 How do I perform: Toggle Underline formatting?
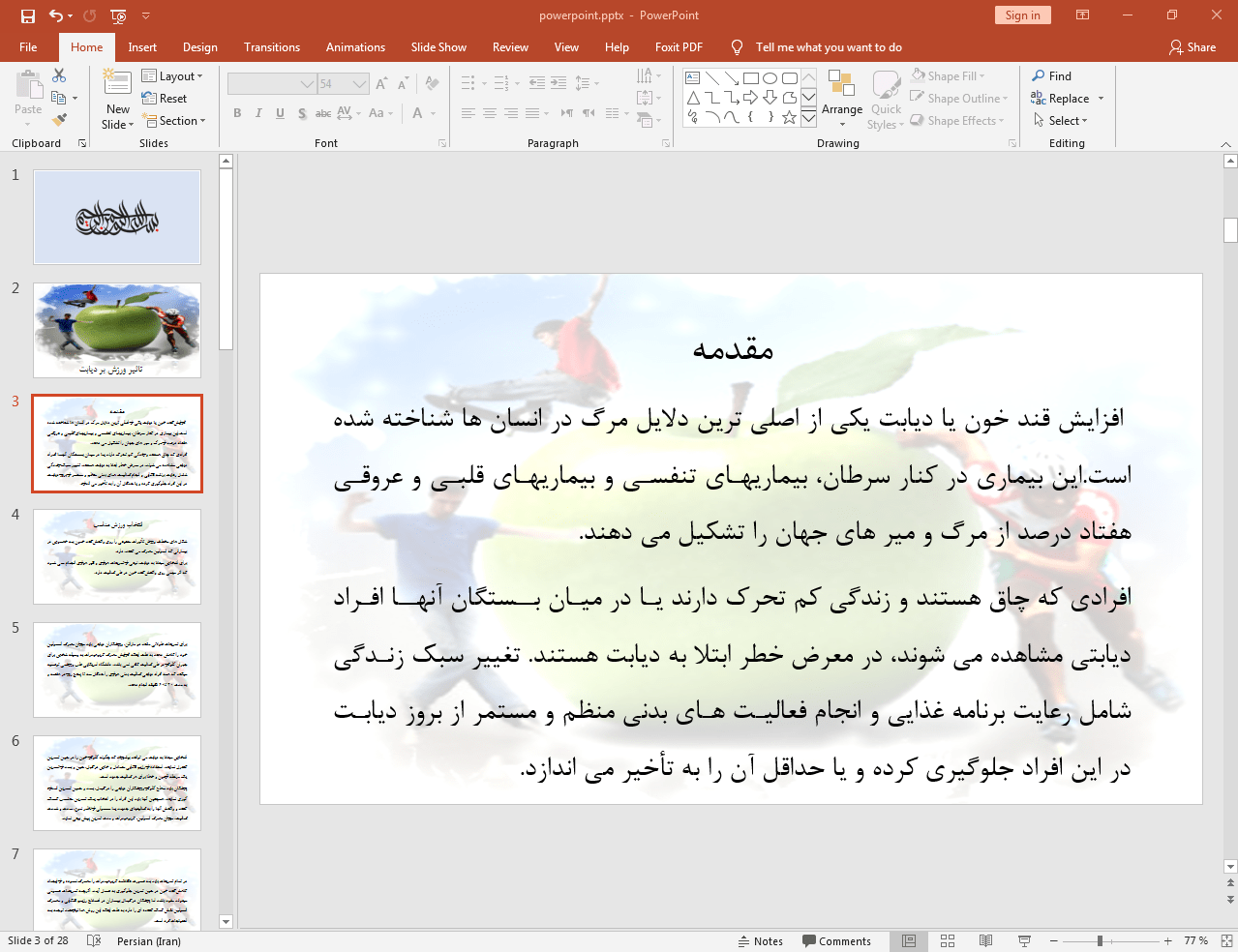click(x=280, y=113)
